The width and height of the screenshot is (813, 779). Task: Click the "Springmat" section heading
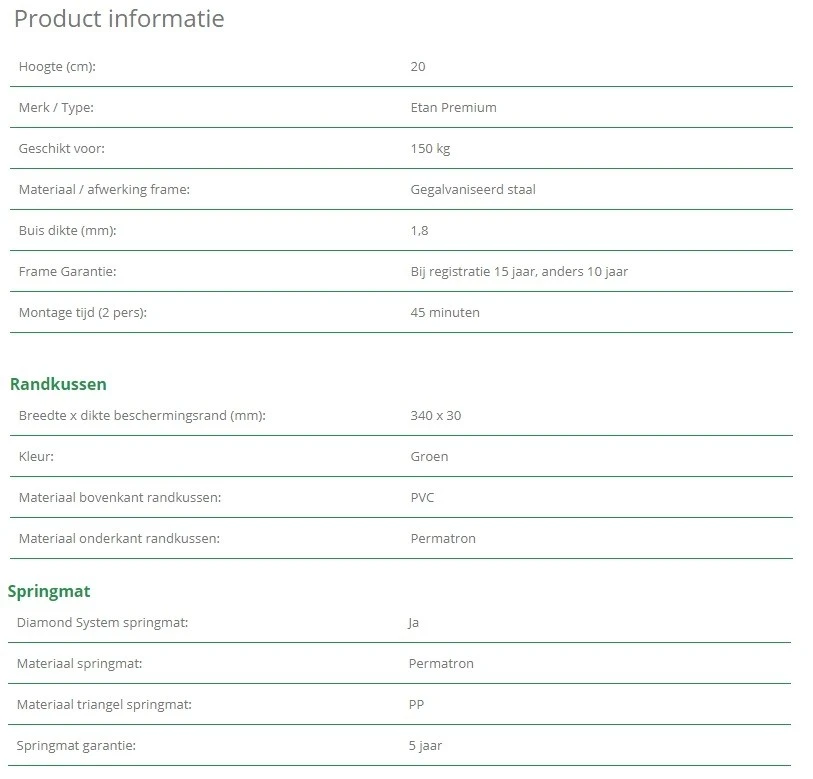coord(49,591)
